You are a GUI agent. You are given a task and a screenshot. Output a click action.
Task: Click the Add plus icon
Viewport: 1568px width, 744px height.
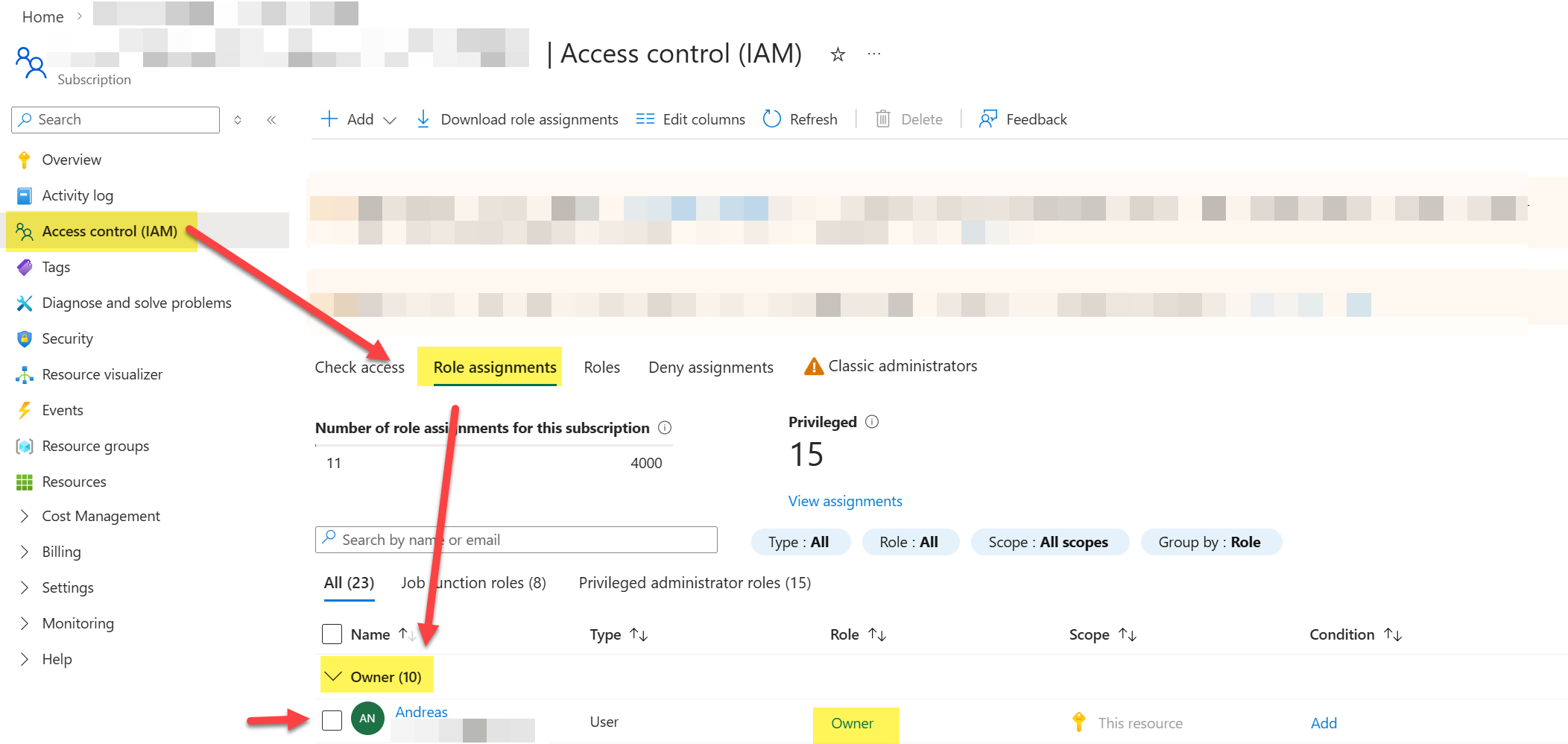329,119
